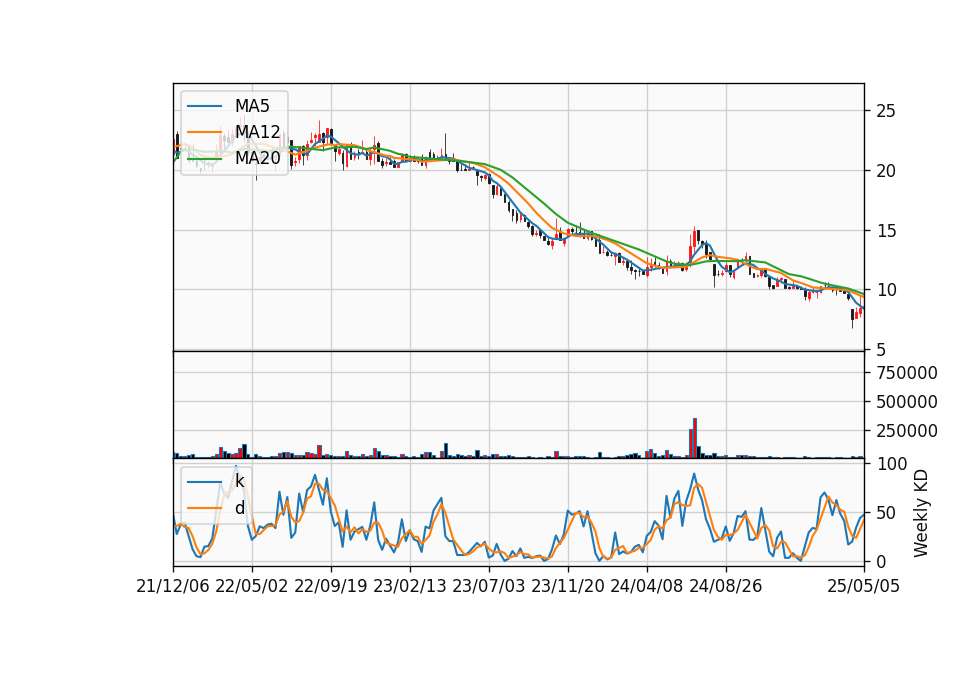Click the 24/04/08 date tick label
This screenshot has height=690, width=960.
pyautogui.click(x=647, y=586)
